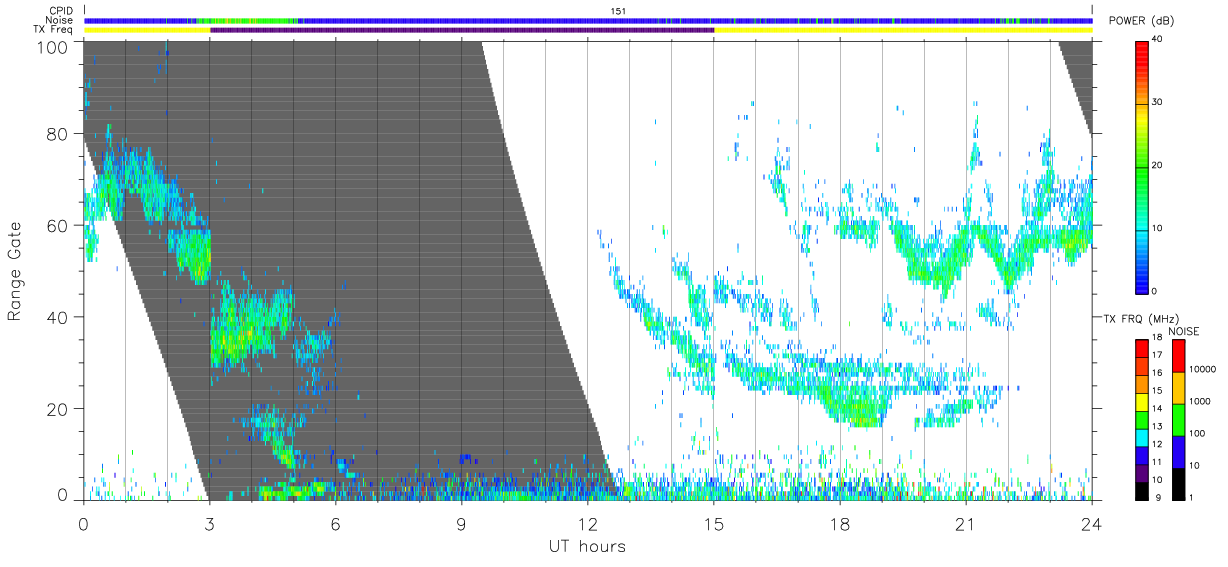
Task: Click y-axis tick label 60
Action: [x=58, y=226]
